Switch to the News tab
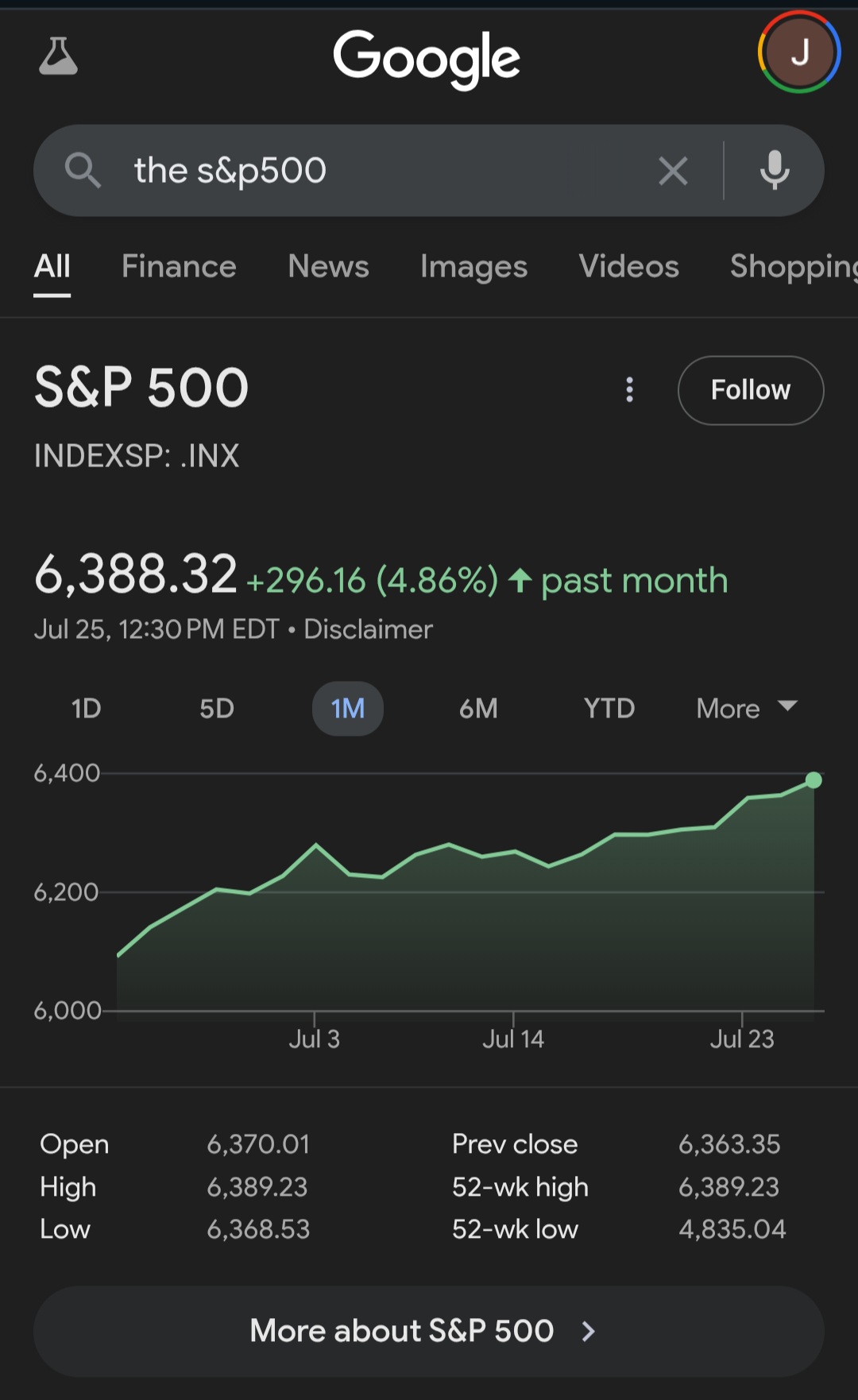 click(x=328, y=267)
